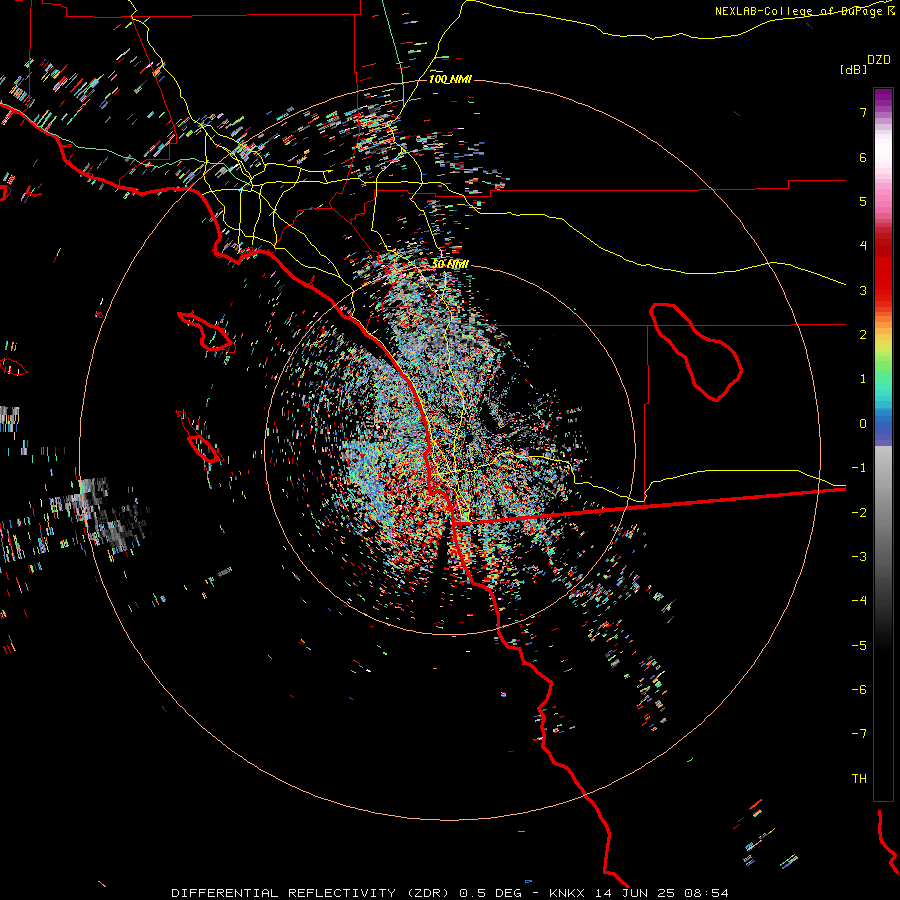This screenshot has height=900, width=900.
Task: Click the -3 value on the color scale
Action: pos(859,557)
